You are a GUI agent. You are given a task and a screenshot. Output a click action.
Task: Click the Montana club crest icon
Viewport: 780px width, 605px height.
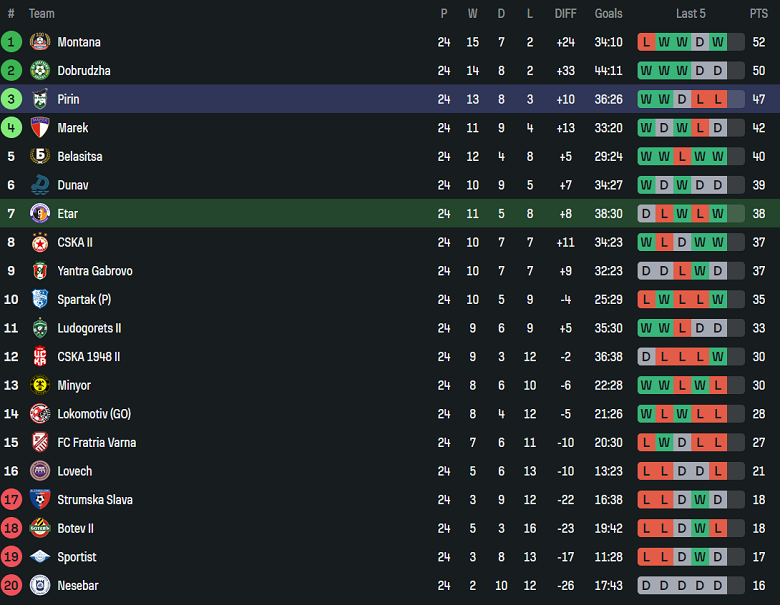(x=40, y=42)
